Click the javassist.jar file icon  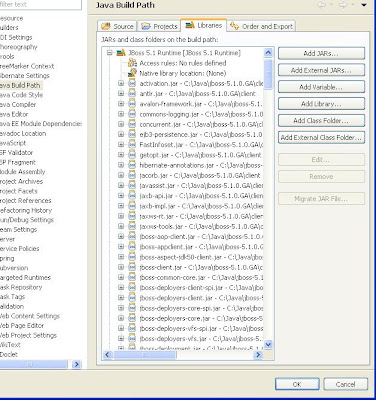[x=132, y=185]
